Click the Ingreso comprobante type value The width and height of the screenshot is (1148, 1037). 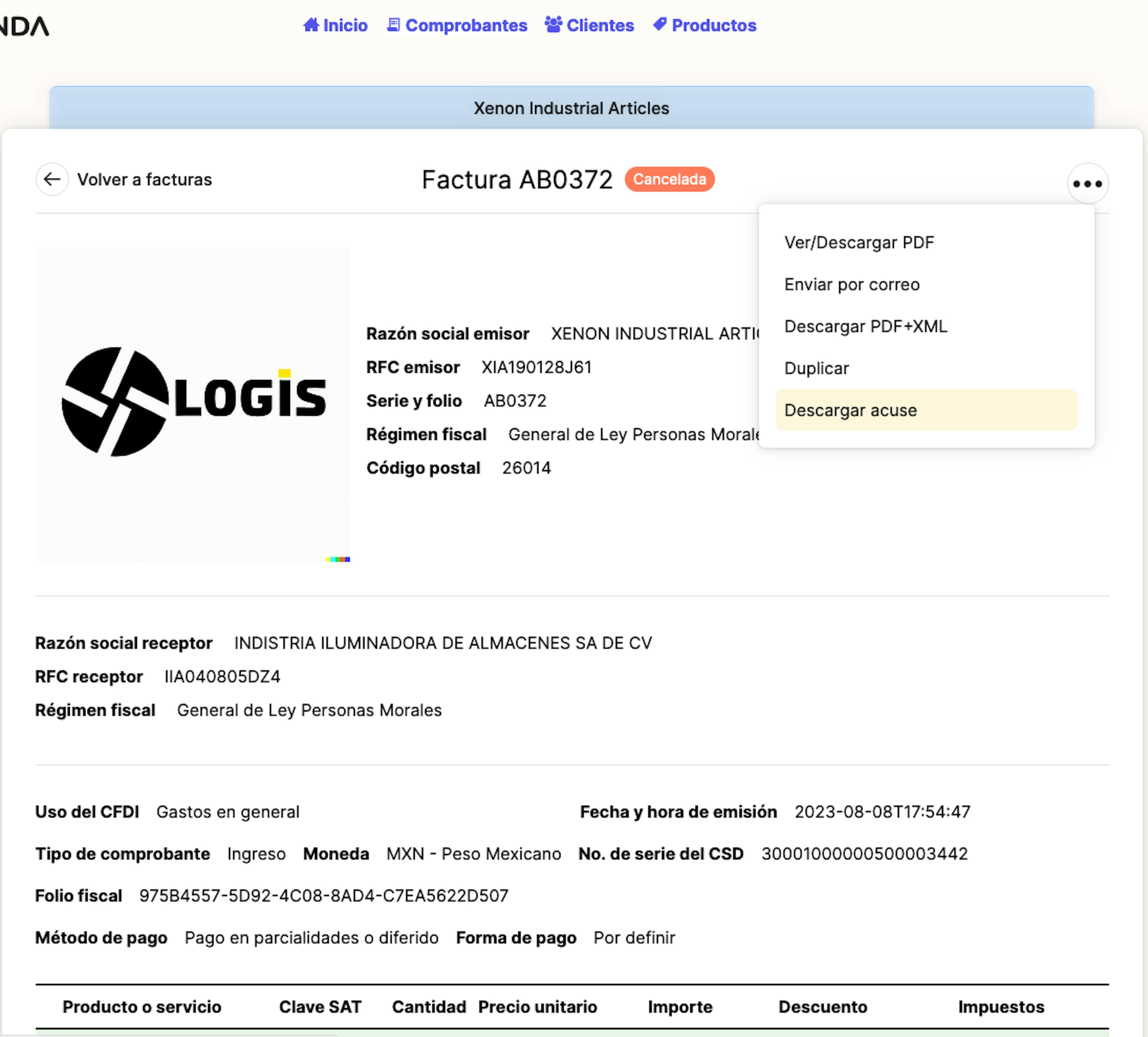coord(256,854)
